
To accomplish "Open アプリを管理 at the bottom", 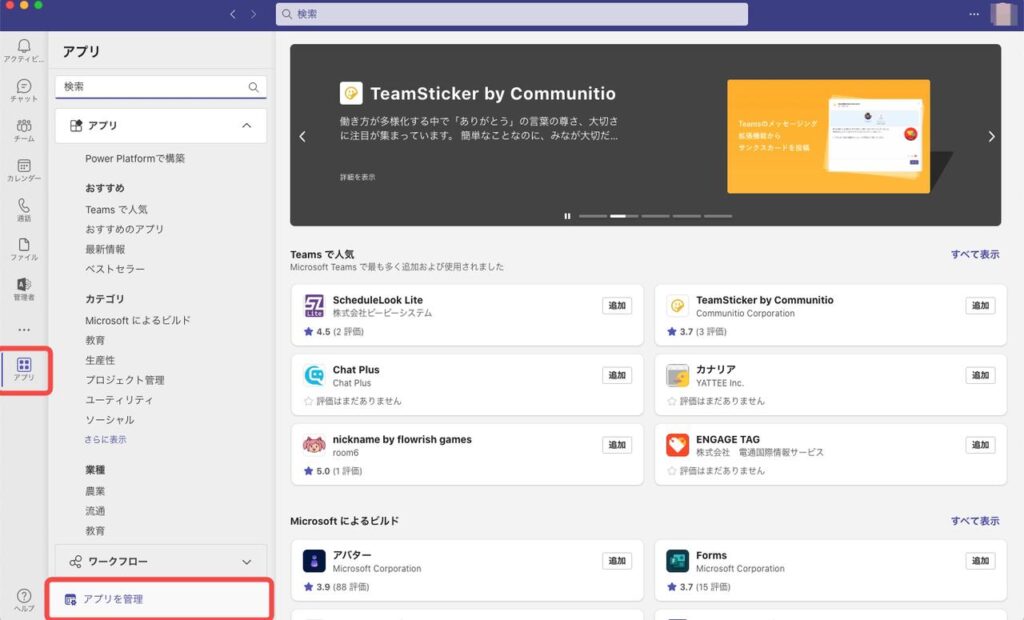I will [113, 599].
